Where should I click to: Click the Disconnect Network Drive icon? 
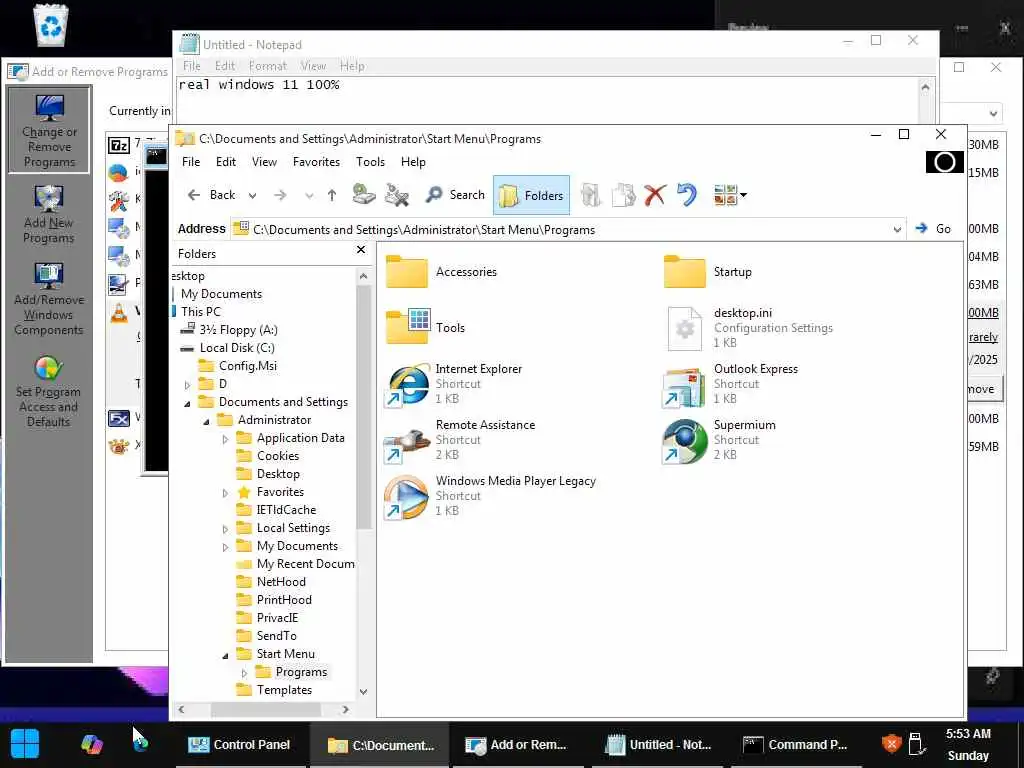click(396, 195)
